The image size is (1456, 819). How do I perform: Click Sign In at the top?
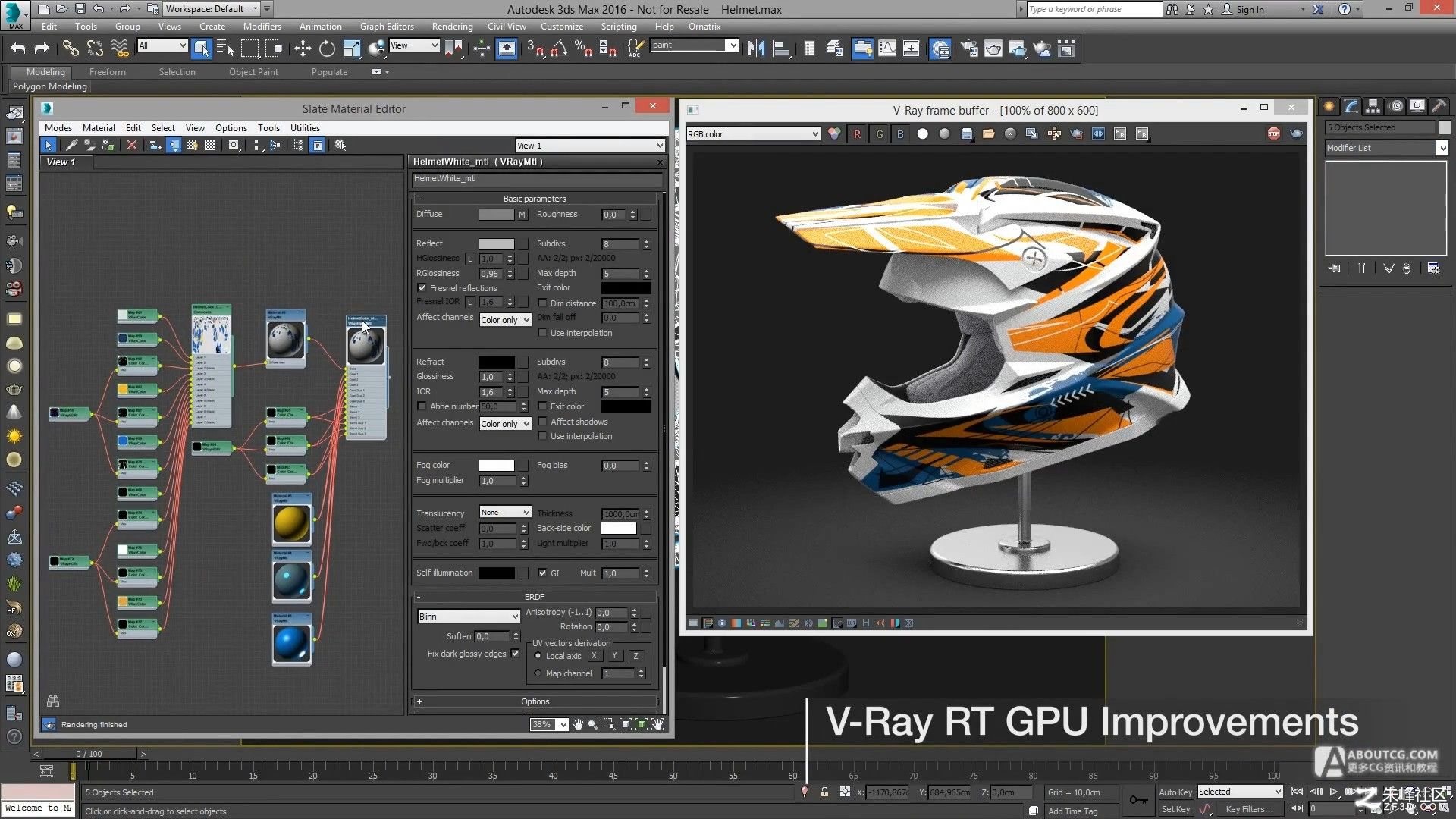point(1250,9)
